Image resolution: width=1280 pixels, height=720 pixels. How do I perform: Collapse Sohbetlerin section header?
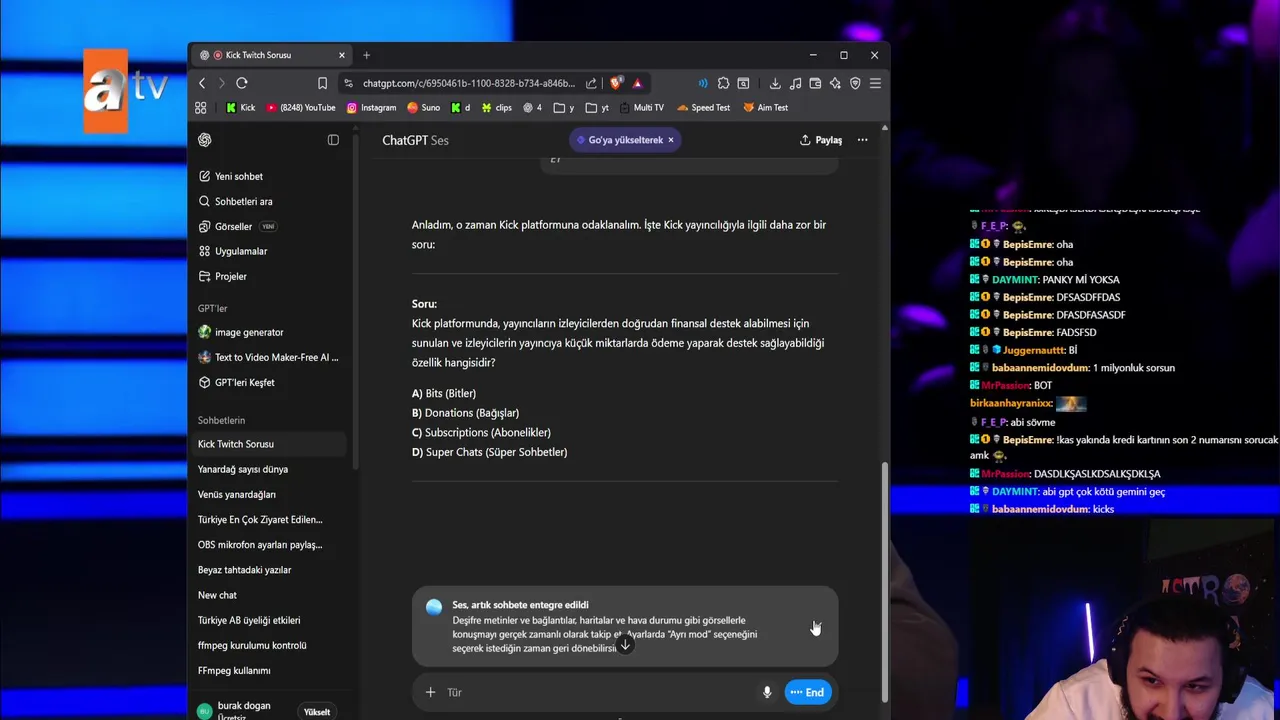tap(221, 420)
